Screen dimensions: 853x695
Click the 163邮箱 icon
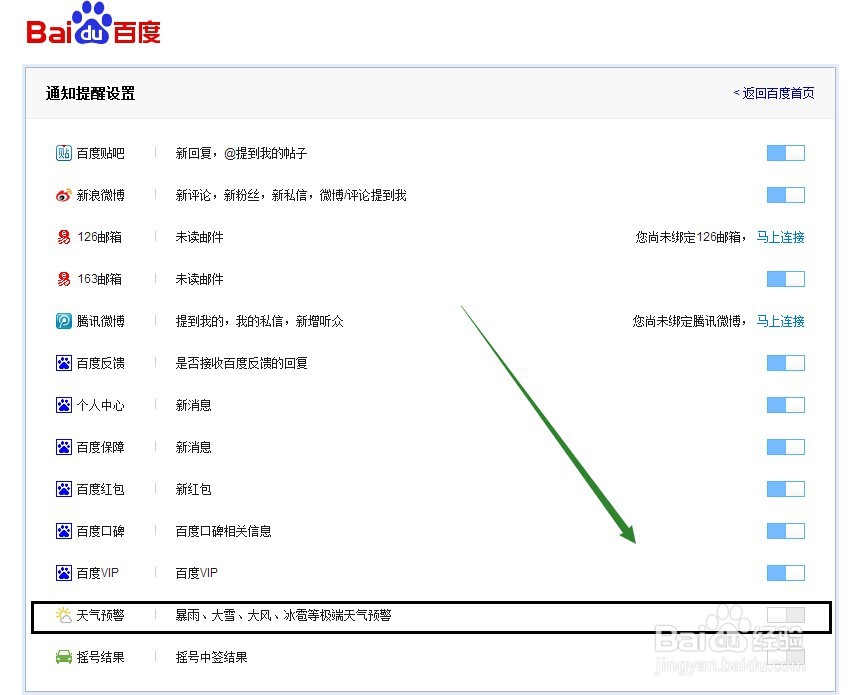click(64, 279)
